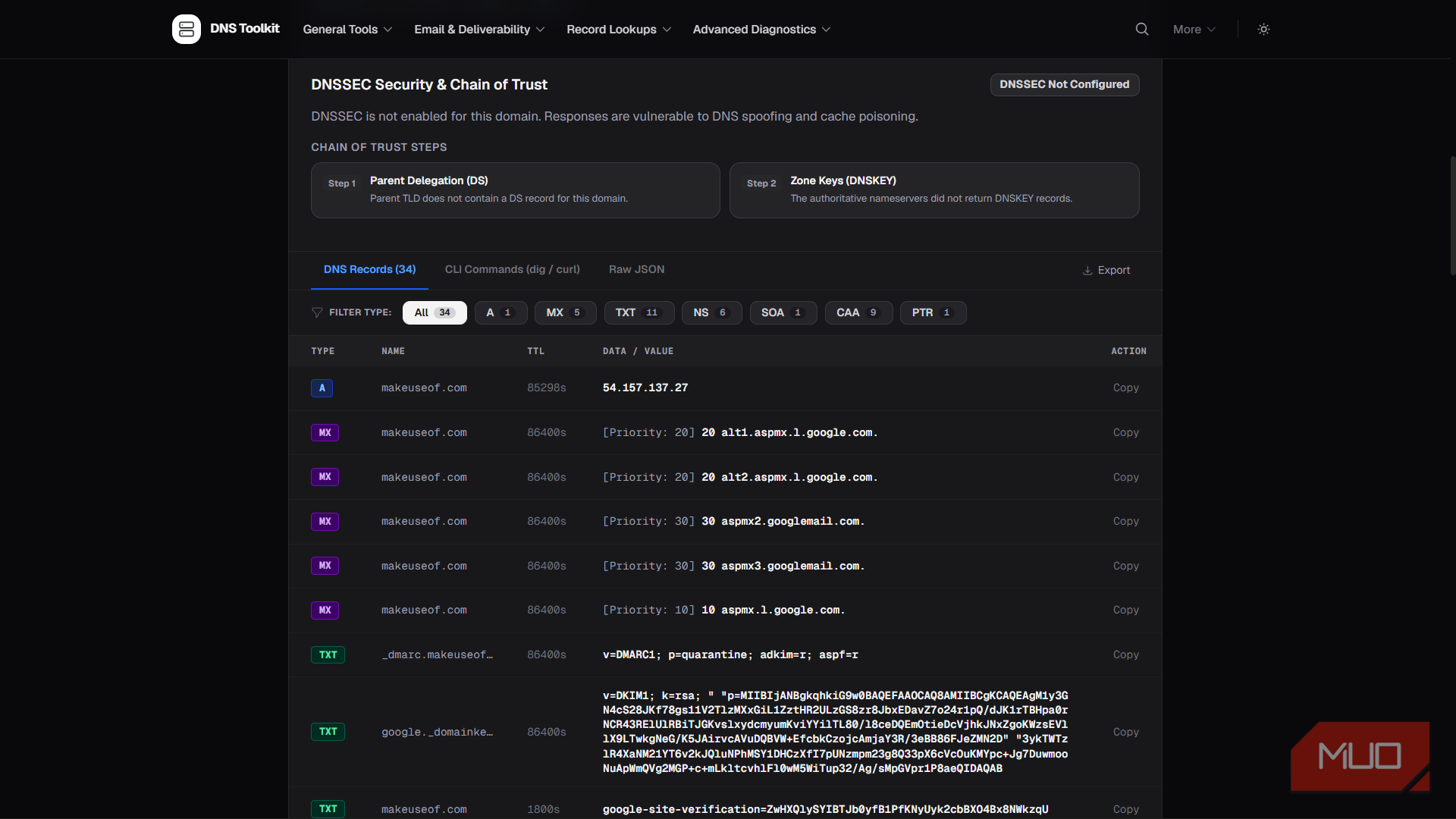This screenshot has height=819, width=1456.
Task: Filter records by CAA type
Action: coord(858,312)
